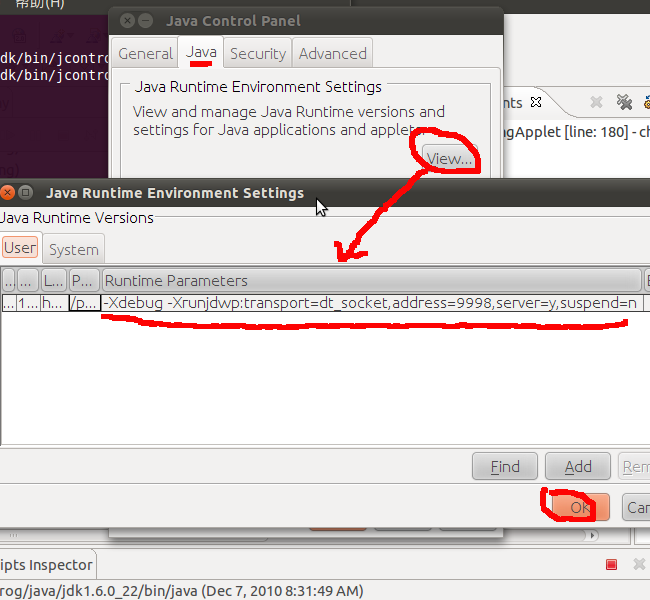Click the jdk1.6.0_22/bin/java console status text
The height and width of the screenshot is (600, 650).
(182, 590)
